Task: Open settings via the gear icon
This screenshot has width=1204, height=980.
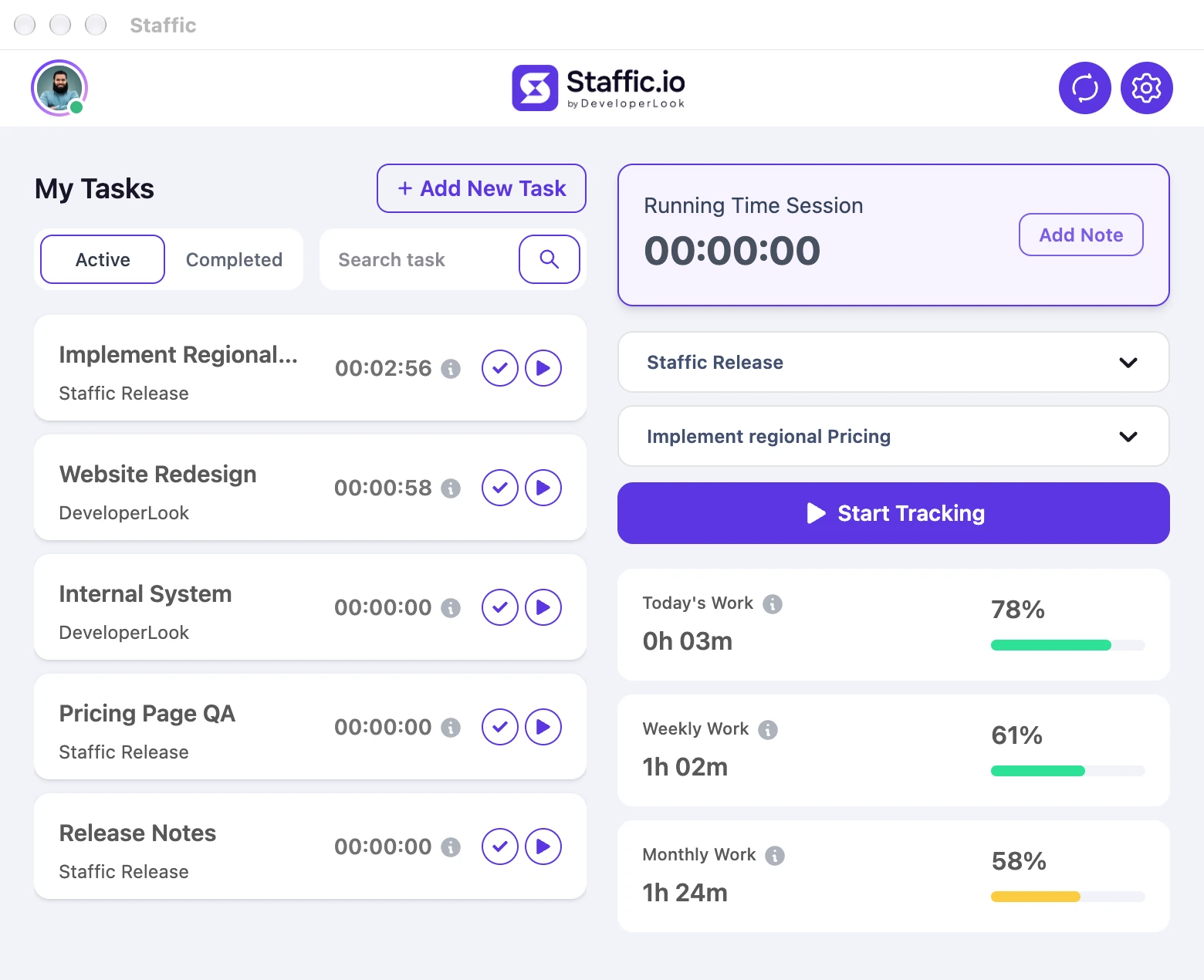Action: [x=1146, y=88]
